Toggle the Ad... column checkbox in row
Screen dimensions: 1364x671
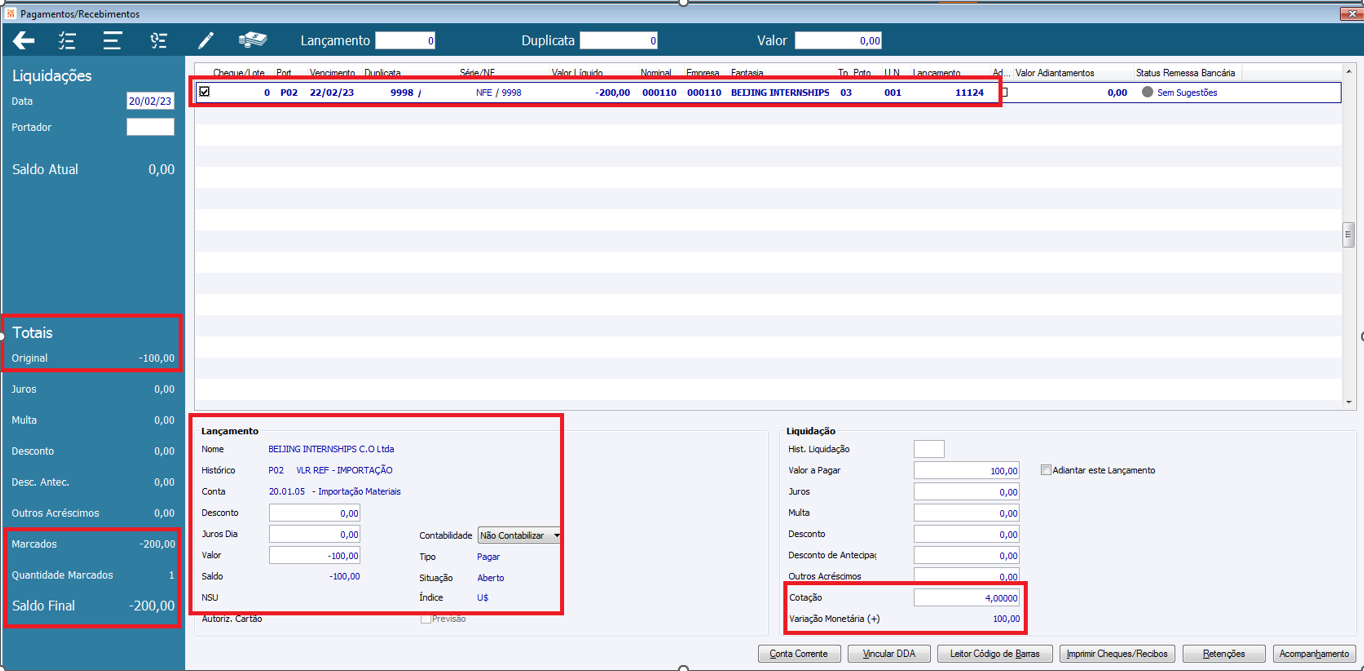(1005, 92)
